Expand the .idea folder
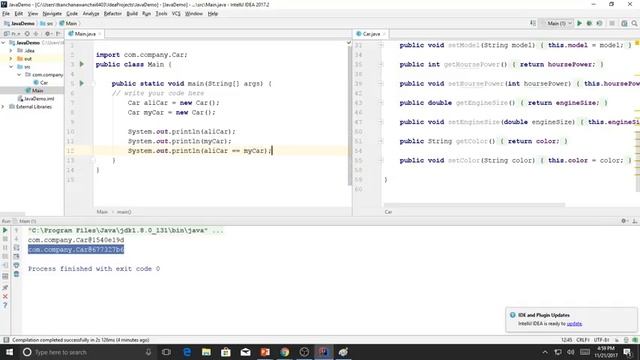 pos(11,51)
